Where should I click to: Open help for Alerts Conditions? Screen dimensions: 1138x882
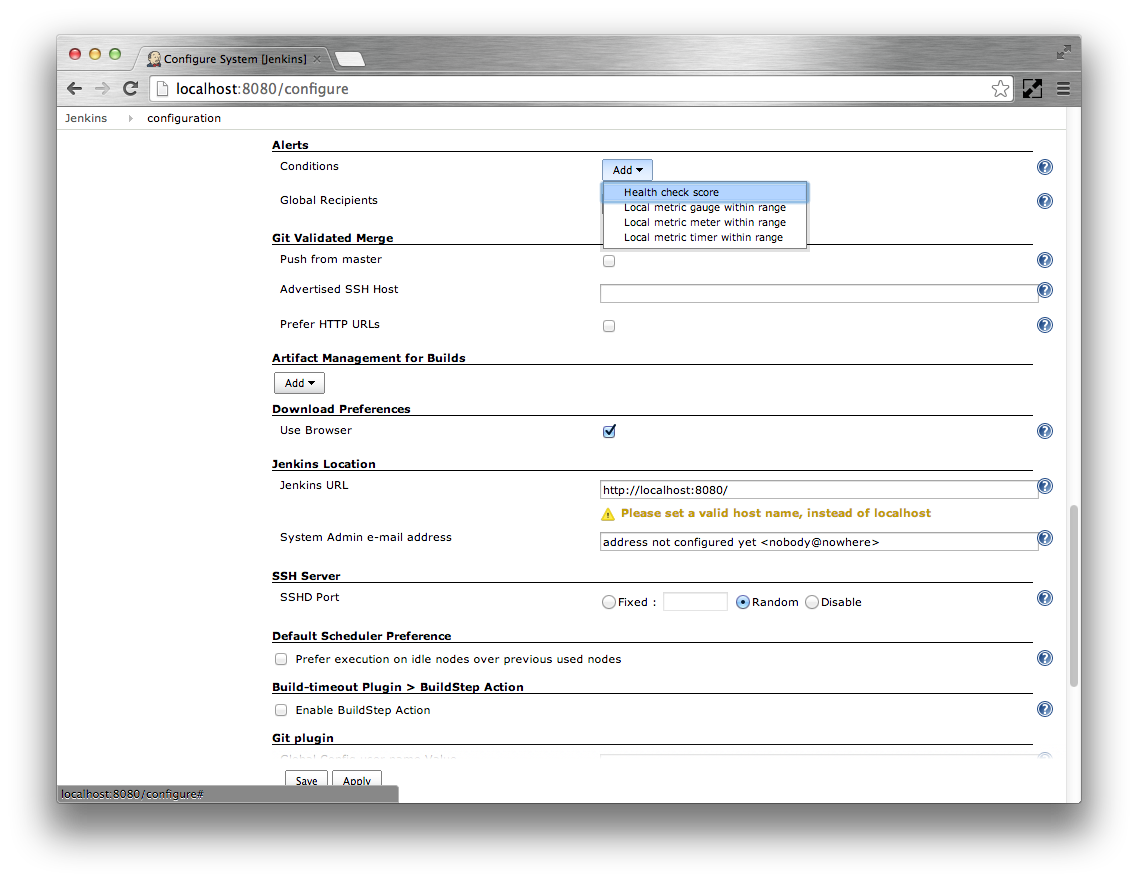point(1044,167)
